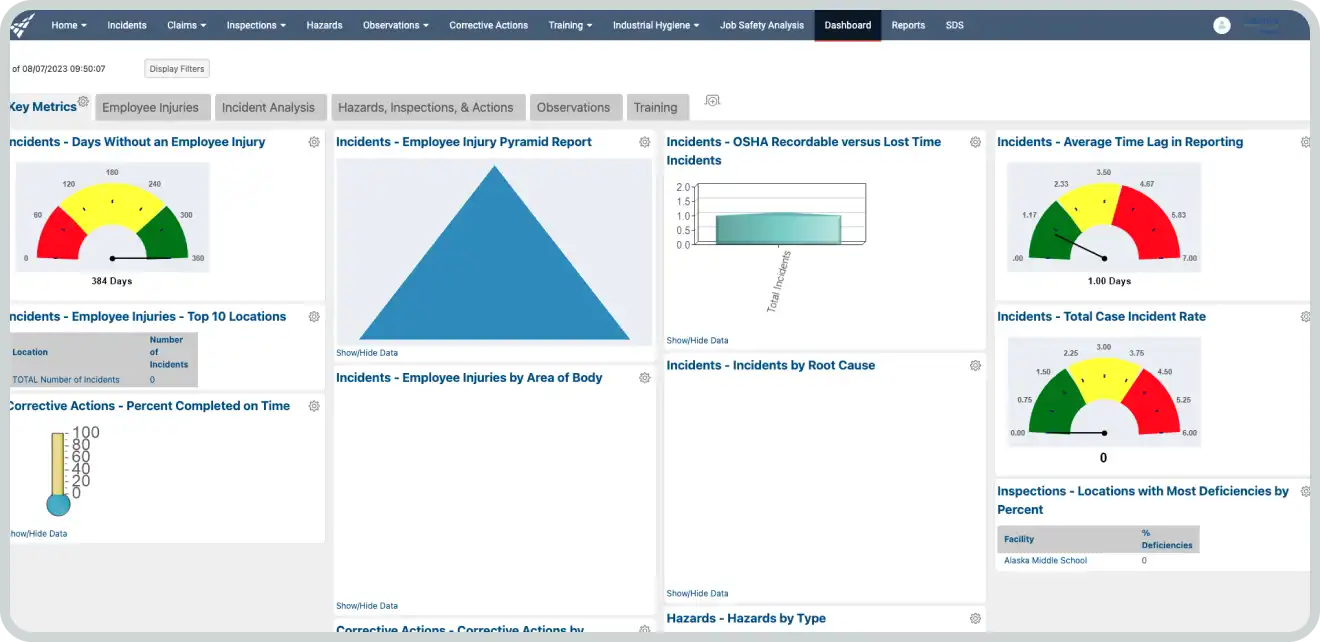
Task: Click the Display Filters button
Action: [x=177, y=69]
